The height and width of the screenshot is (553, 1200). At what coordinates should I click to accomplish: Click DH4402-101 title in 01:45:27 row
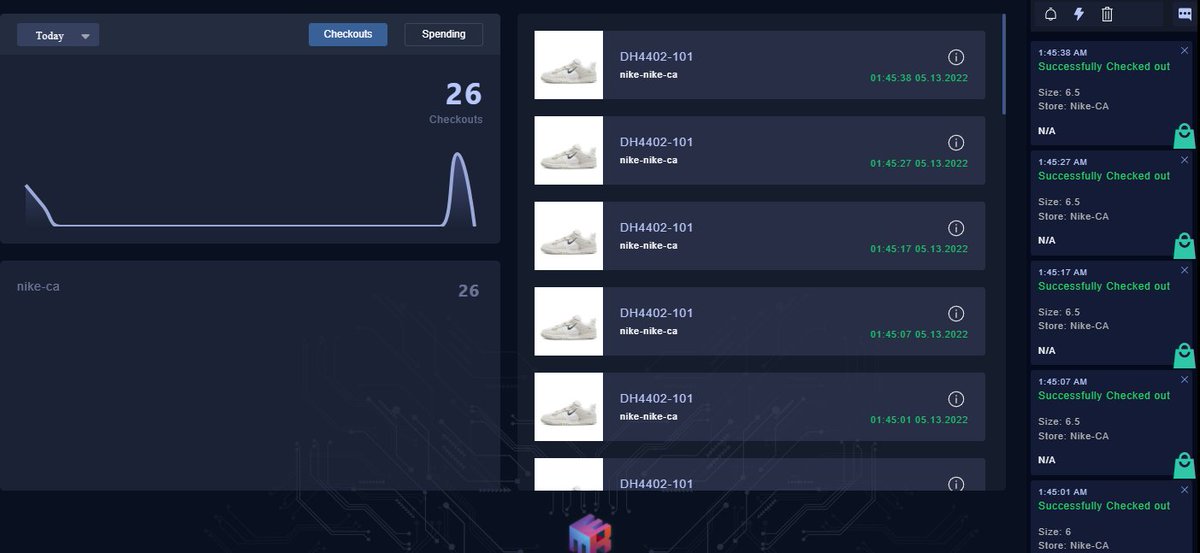tap(656, 142)
